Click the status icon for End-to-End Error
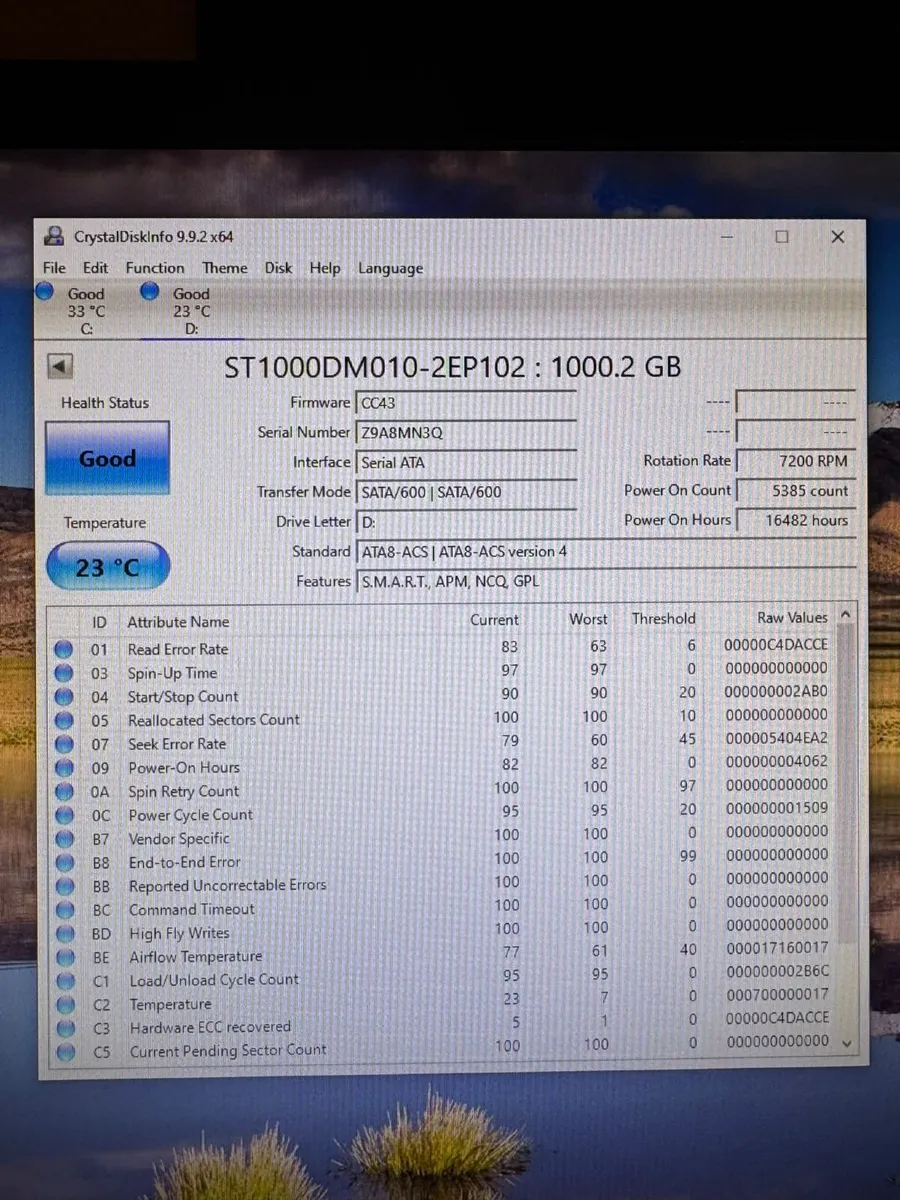This screenshot has height=1200, width=900. coord(64,862)
